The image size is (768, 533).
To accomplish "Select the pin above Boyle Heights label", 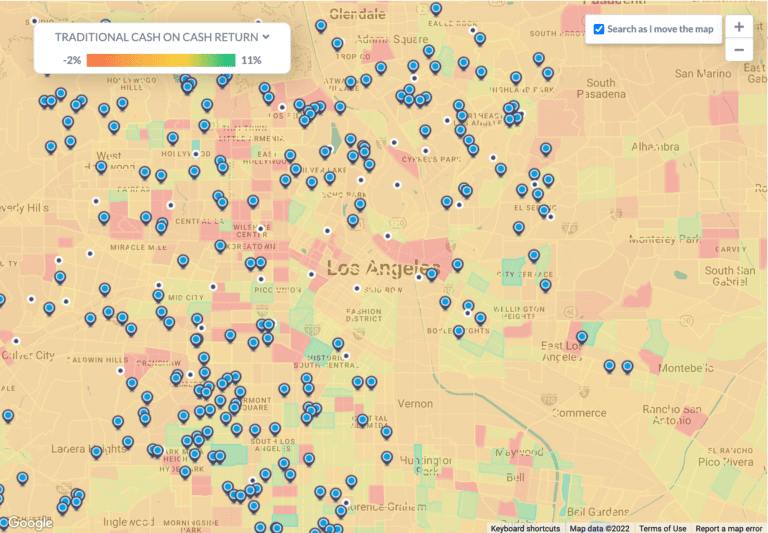I will 459,331.
